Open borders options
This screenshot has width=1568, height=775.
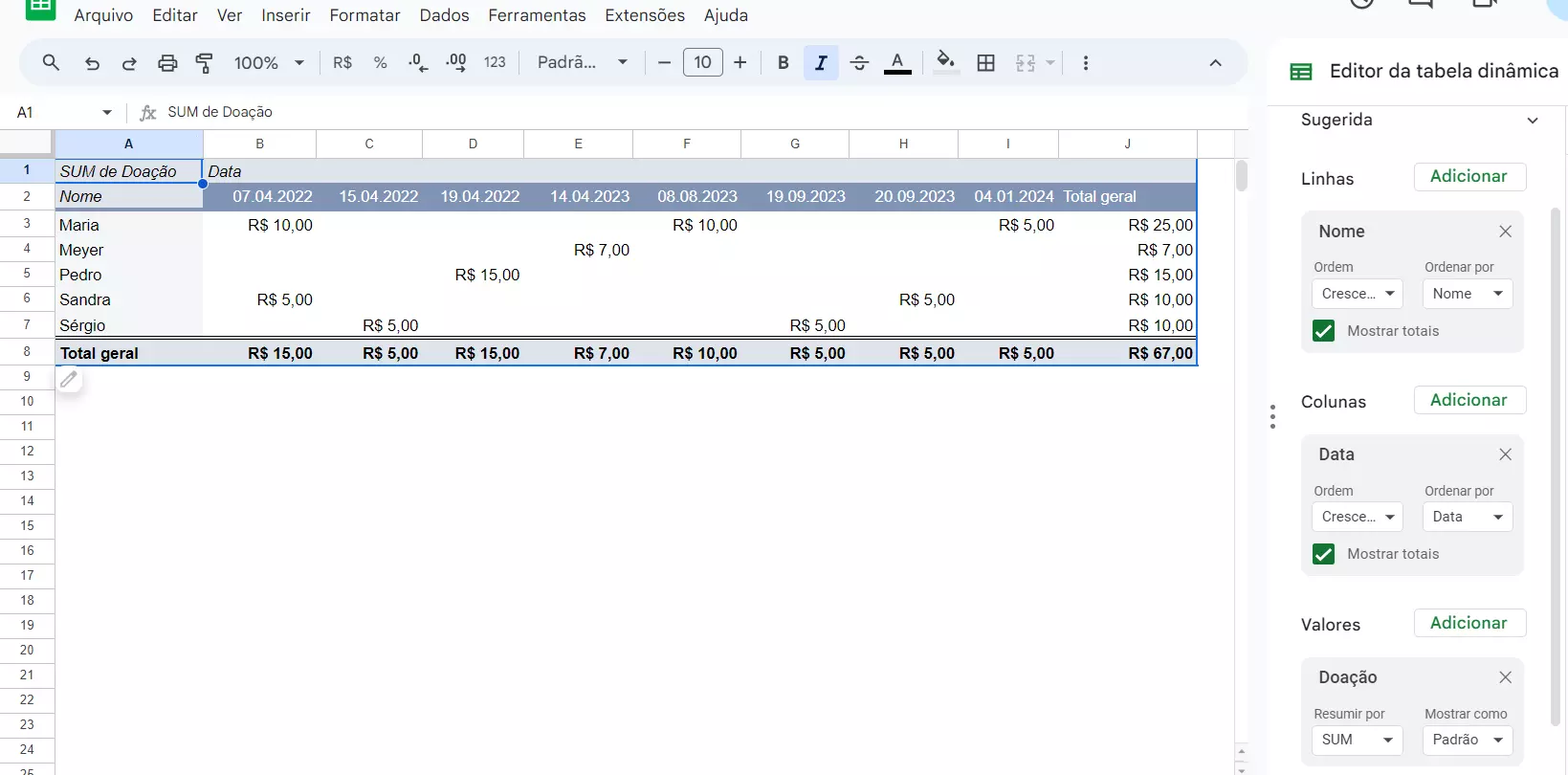tap(986, 63)
